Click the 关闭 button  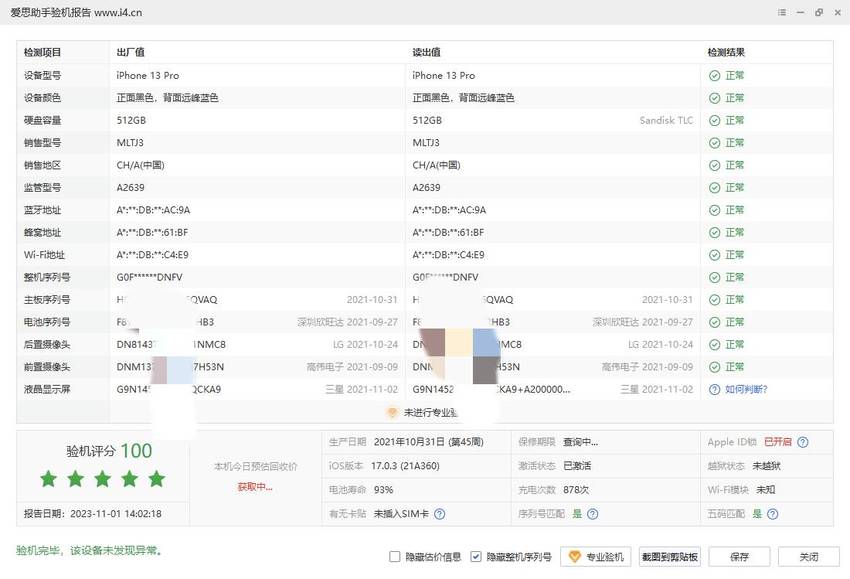pos(808,556)
